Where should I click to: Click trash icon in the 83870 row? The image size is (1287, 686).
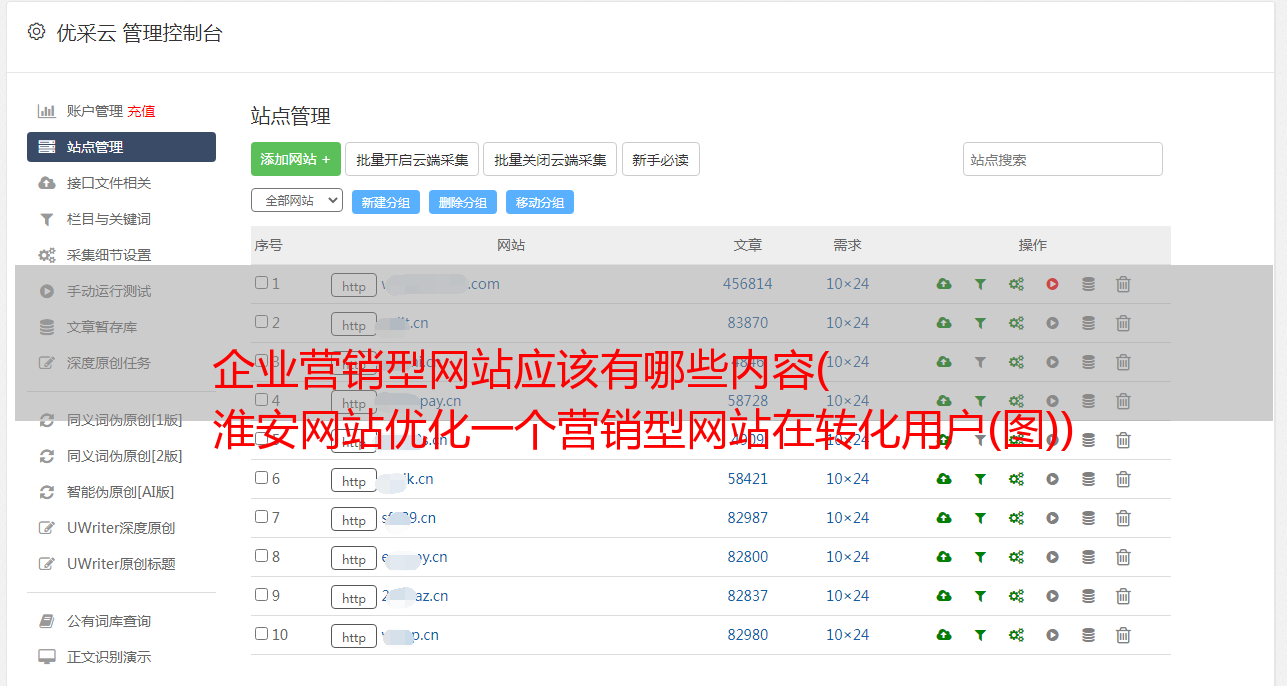pos(1123,323)
